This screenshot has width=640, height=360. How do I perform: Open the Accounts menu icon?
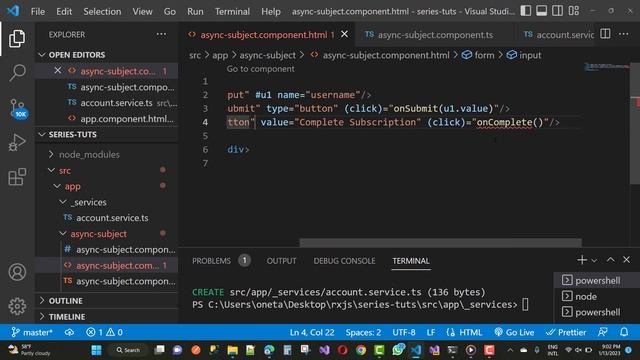coord(17,272)
